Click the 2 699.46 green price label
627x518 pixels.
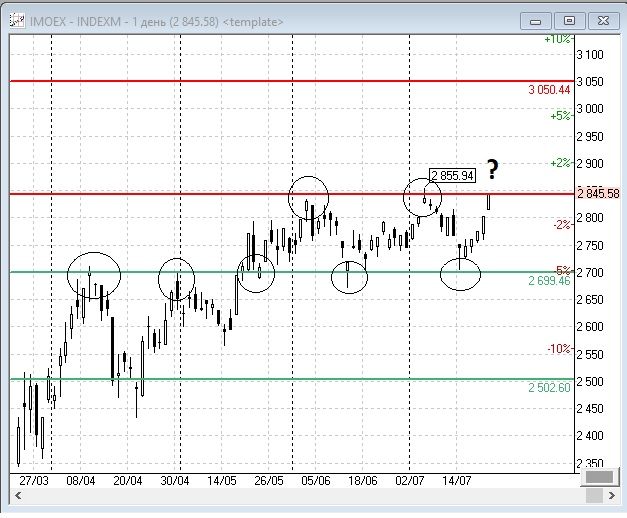coord(548,281)
